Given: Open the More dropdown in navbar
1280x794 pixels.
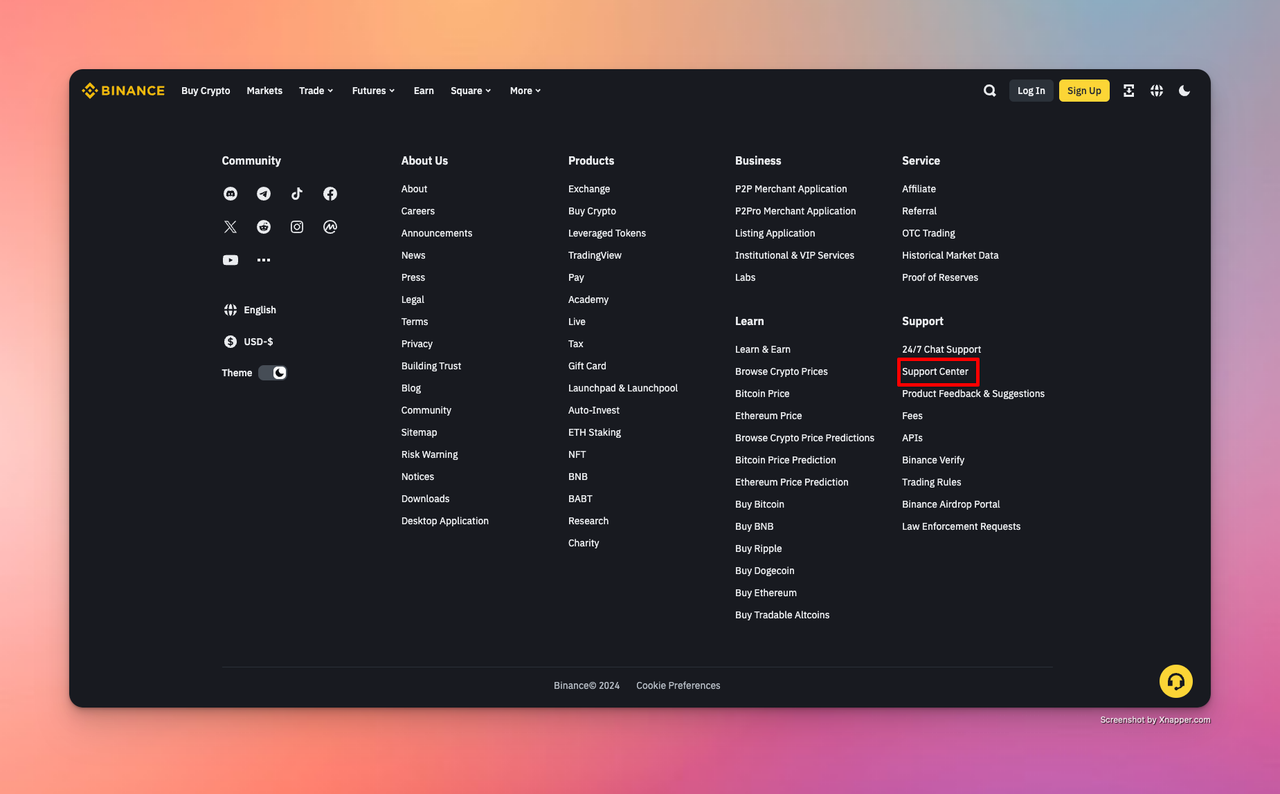Looking at the screenshot, I should pos(525,91).
